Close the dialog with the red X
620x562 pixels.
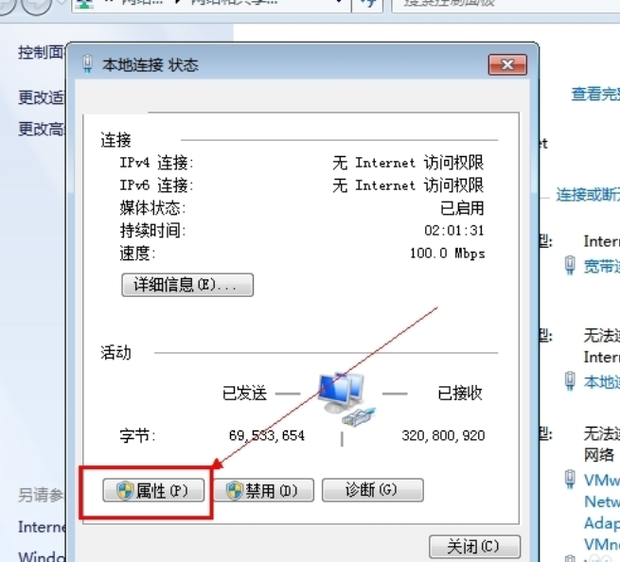(x=508, y=64)
